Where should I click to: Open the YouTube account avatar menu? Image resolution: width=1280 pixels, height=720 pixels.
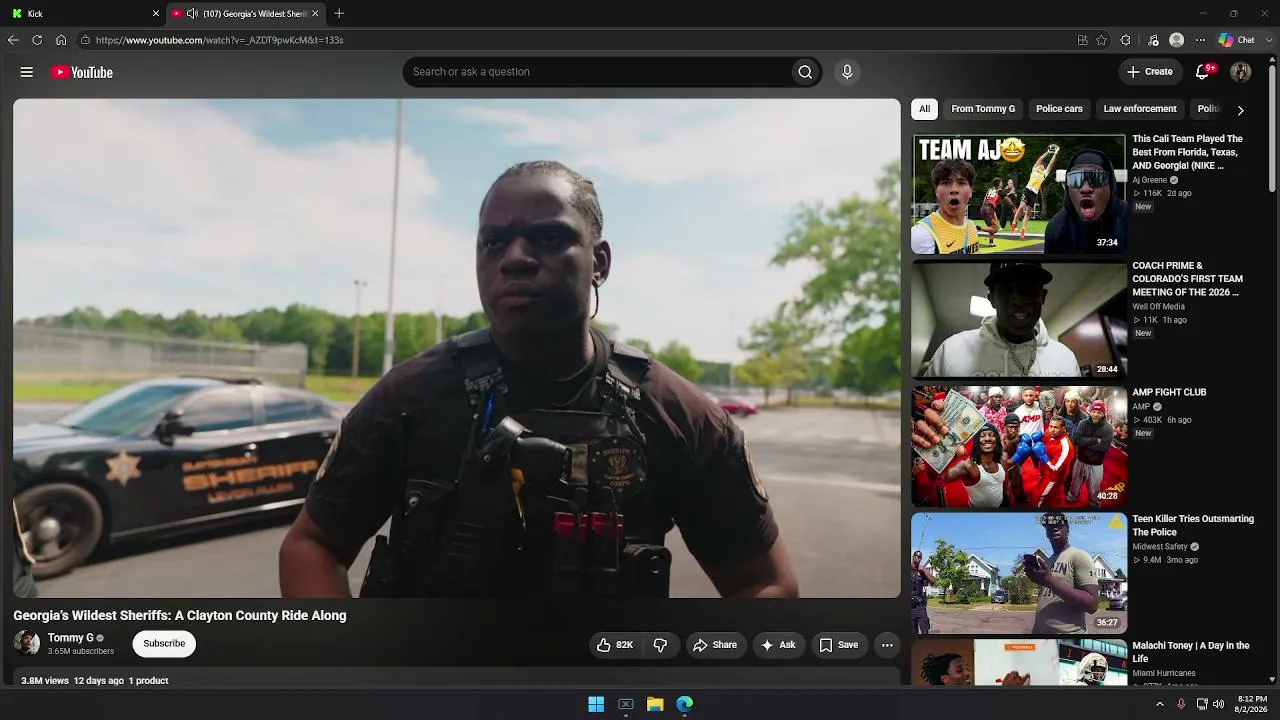[1241, 72]
